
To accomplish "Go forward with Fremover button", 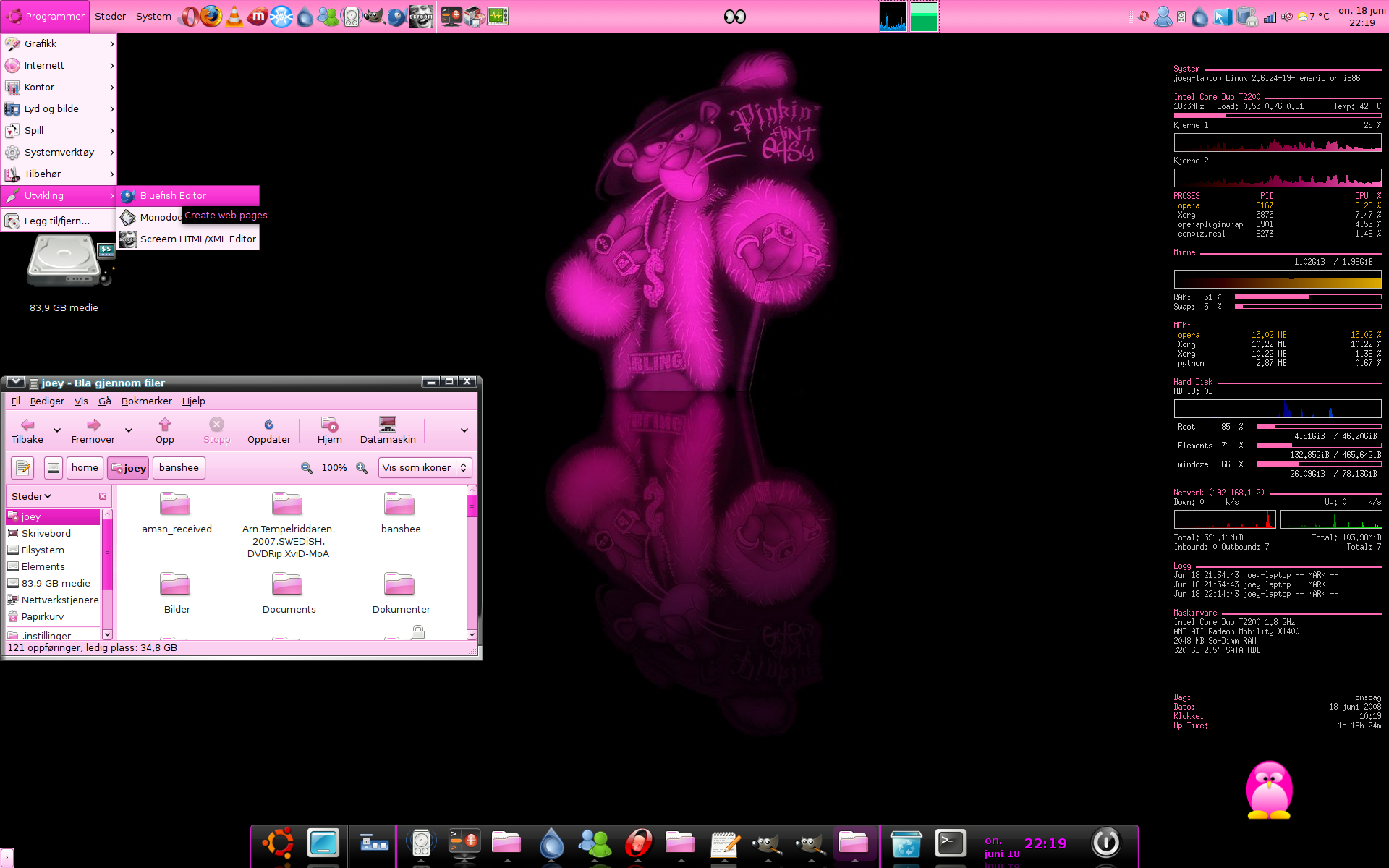I will point(93,430).
